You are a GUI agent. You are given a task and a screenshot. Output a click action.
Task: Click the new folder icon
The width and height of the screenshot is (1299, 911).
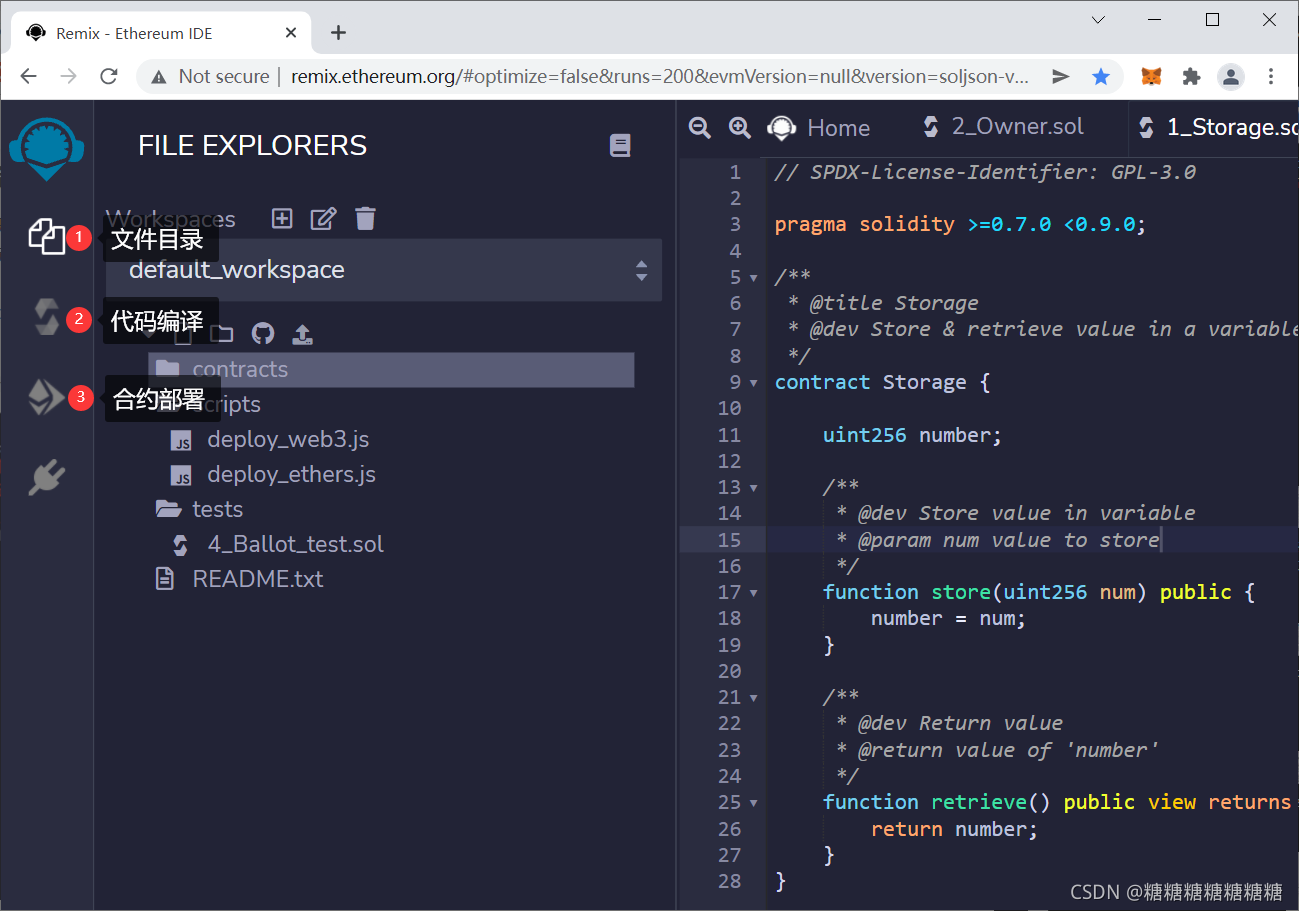coord(221,333)
